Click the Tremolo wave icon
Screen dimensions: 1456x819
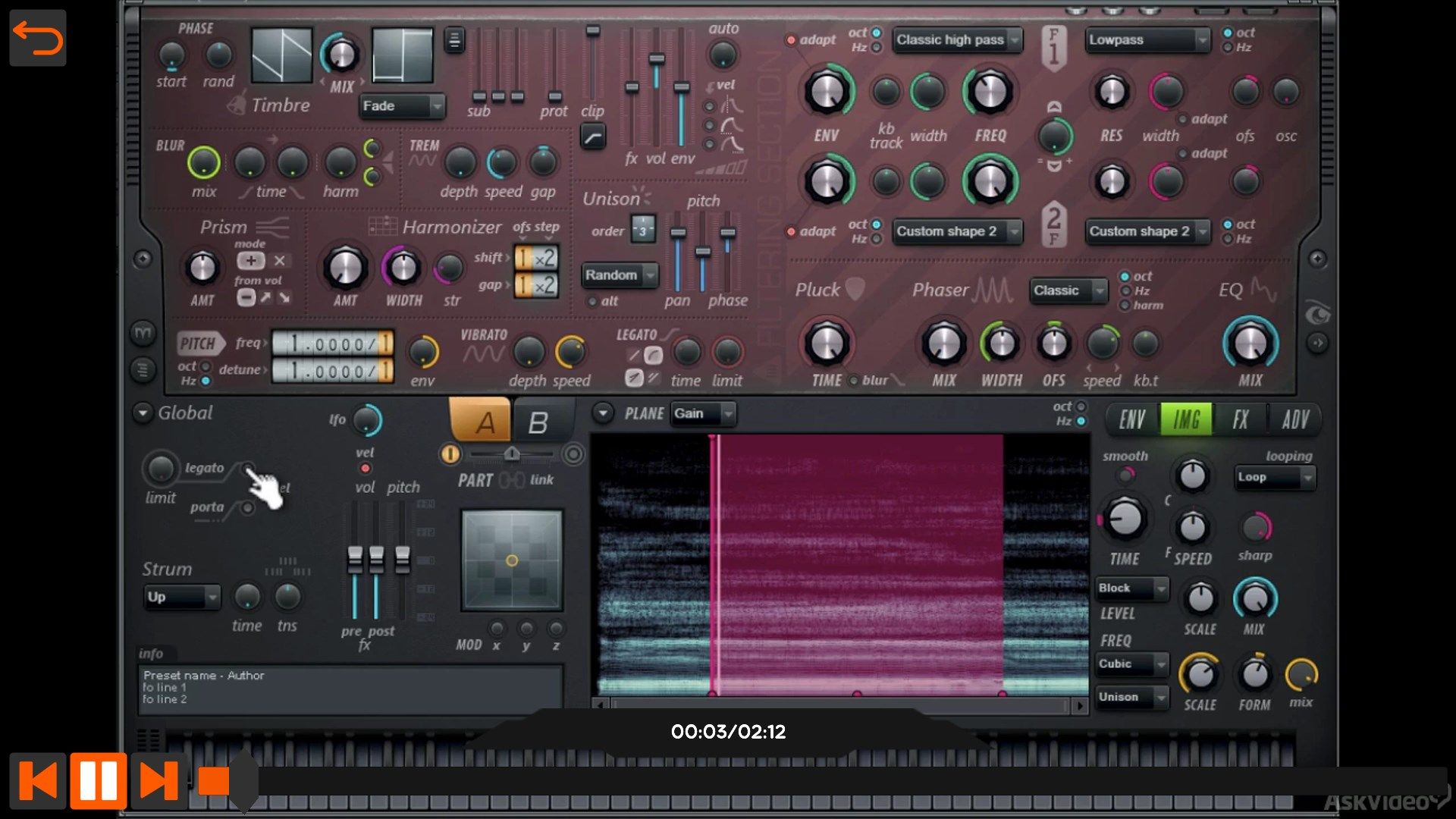coord(422,161)
